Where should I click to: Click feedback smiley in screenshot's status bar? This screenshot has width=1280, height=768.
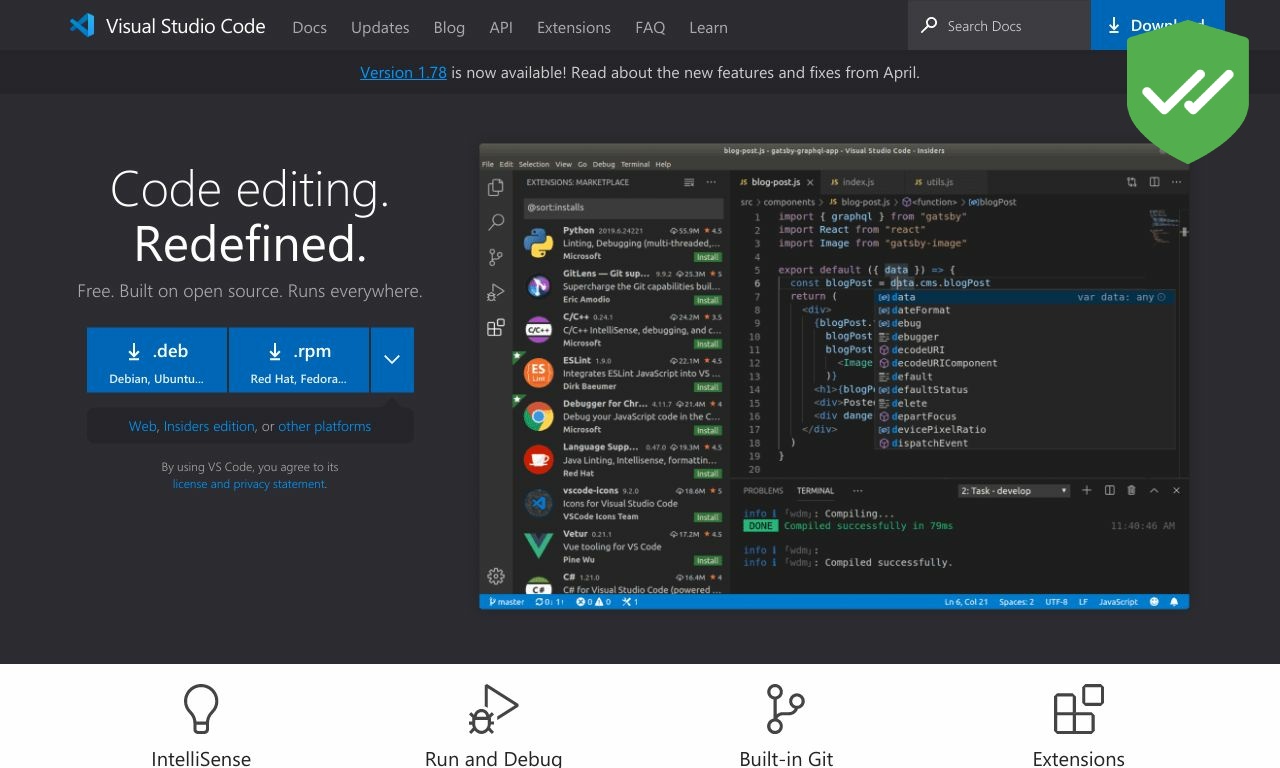pos(1154,602)
